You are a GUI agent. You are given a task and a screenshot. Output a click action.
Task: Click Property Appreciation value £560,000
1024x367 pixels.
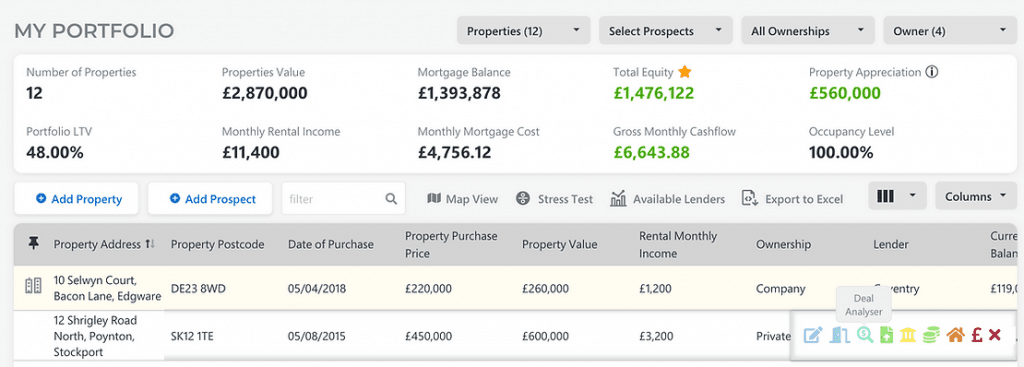point(844,93)
